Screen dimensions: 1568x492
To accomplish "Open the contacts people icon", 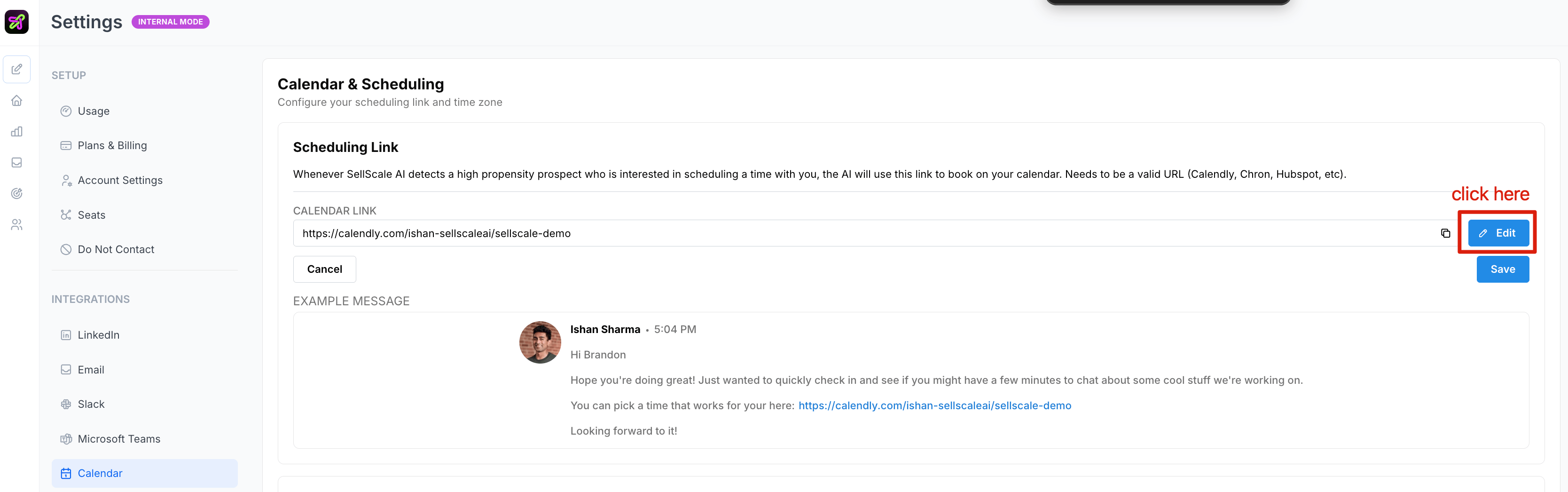I will point(17,225).
